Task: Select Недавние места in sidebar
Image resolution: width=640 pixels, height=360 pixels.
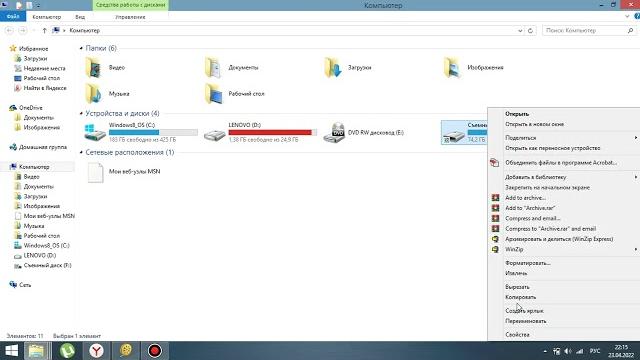Action: 44,68
